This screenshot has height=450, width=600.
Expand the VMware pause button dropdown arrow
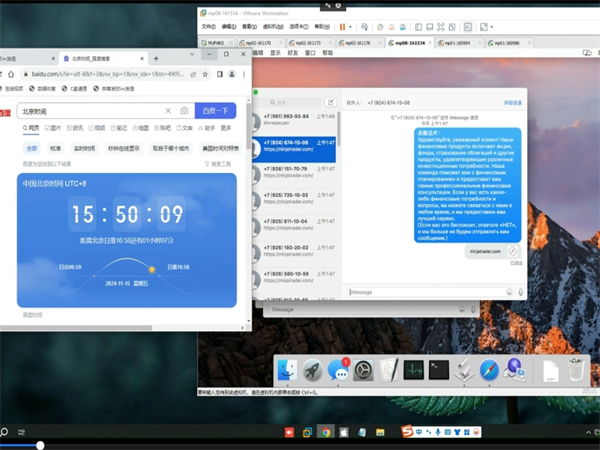point(352,27)
